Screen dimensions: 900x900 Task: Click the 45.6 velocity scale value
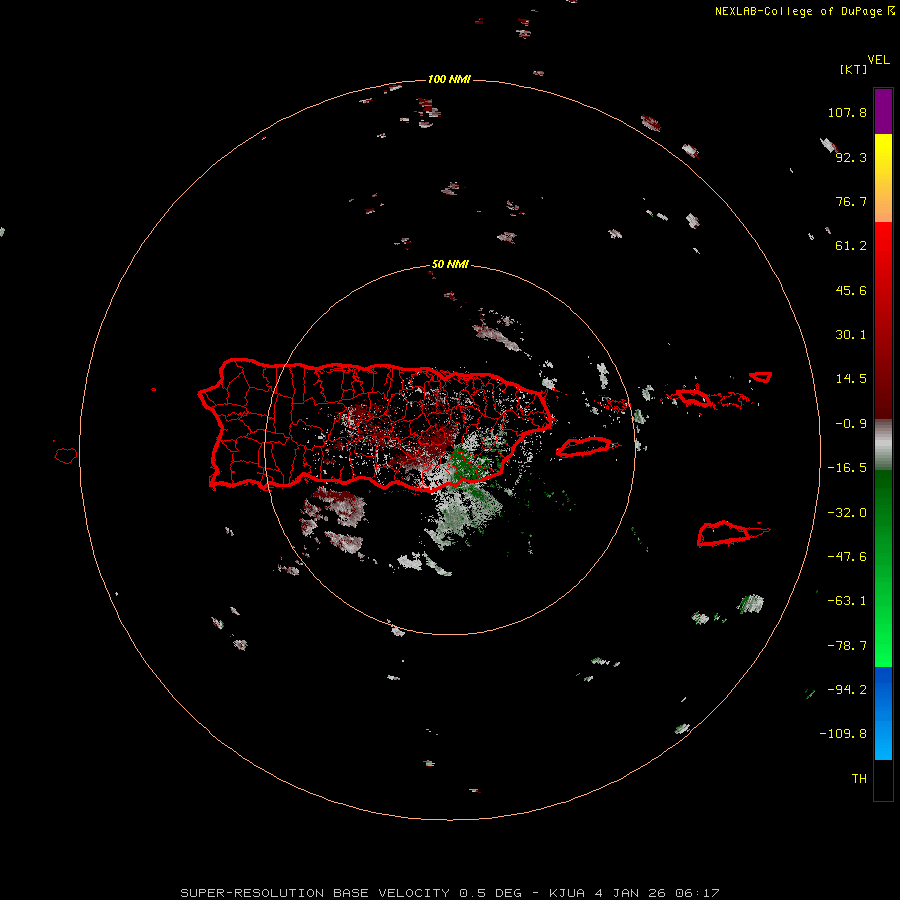[851, 290]
